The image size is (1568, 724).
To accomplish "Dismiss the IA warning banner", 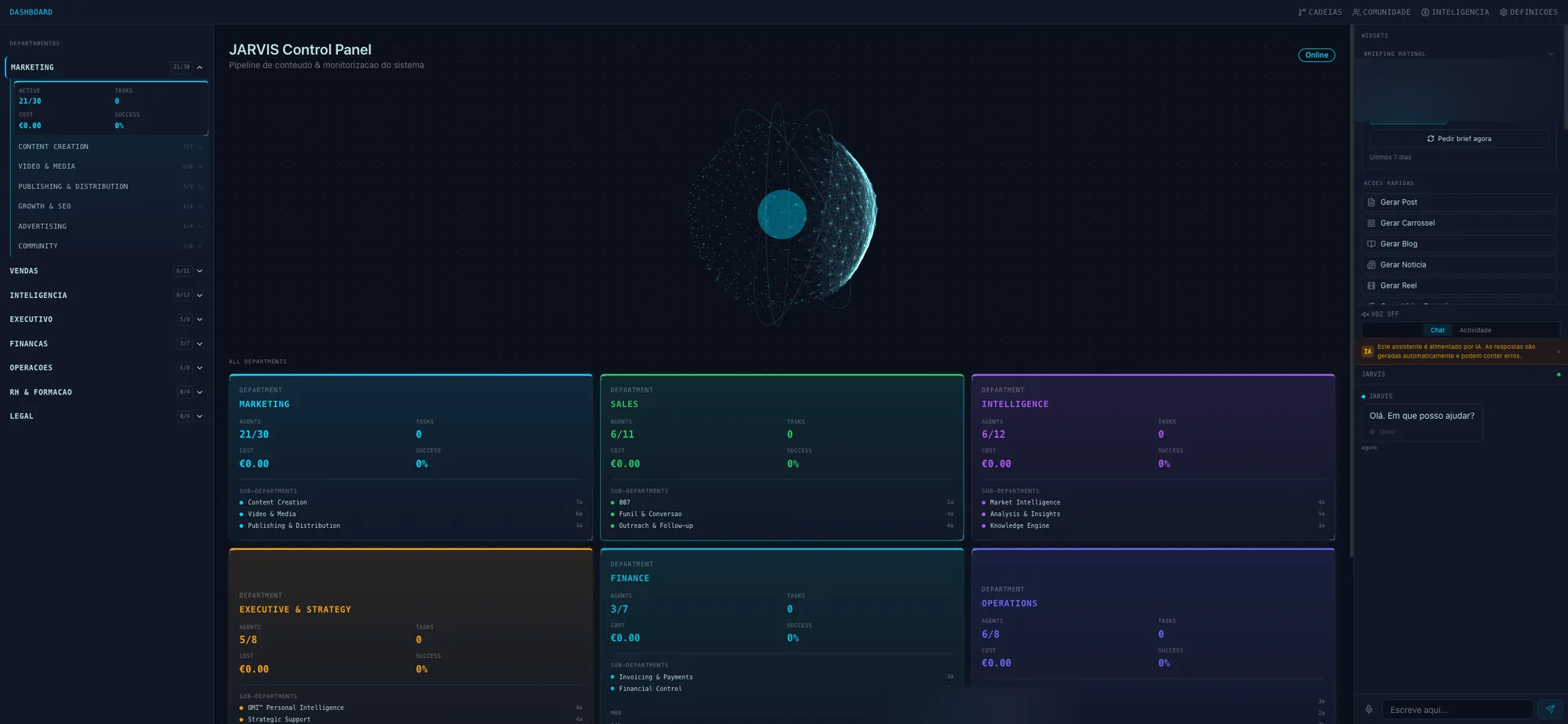I will pos(1558,351).
